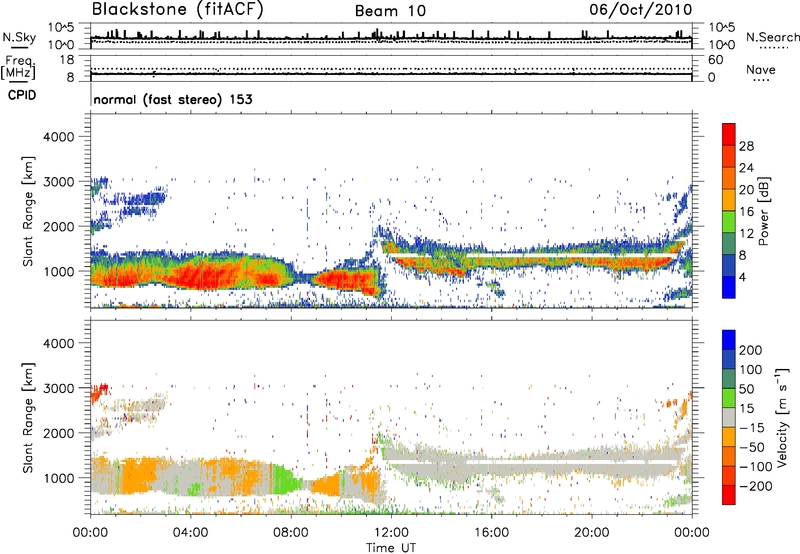Click the Blackstone (fitACF) title text
The width and height of the screenshot is (800, 554).
coord(178,10)
